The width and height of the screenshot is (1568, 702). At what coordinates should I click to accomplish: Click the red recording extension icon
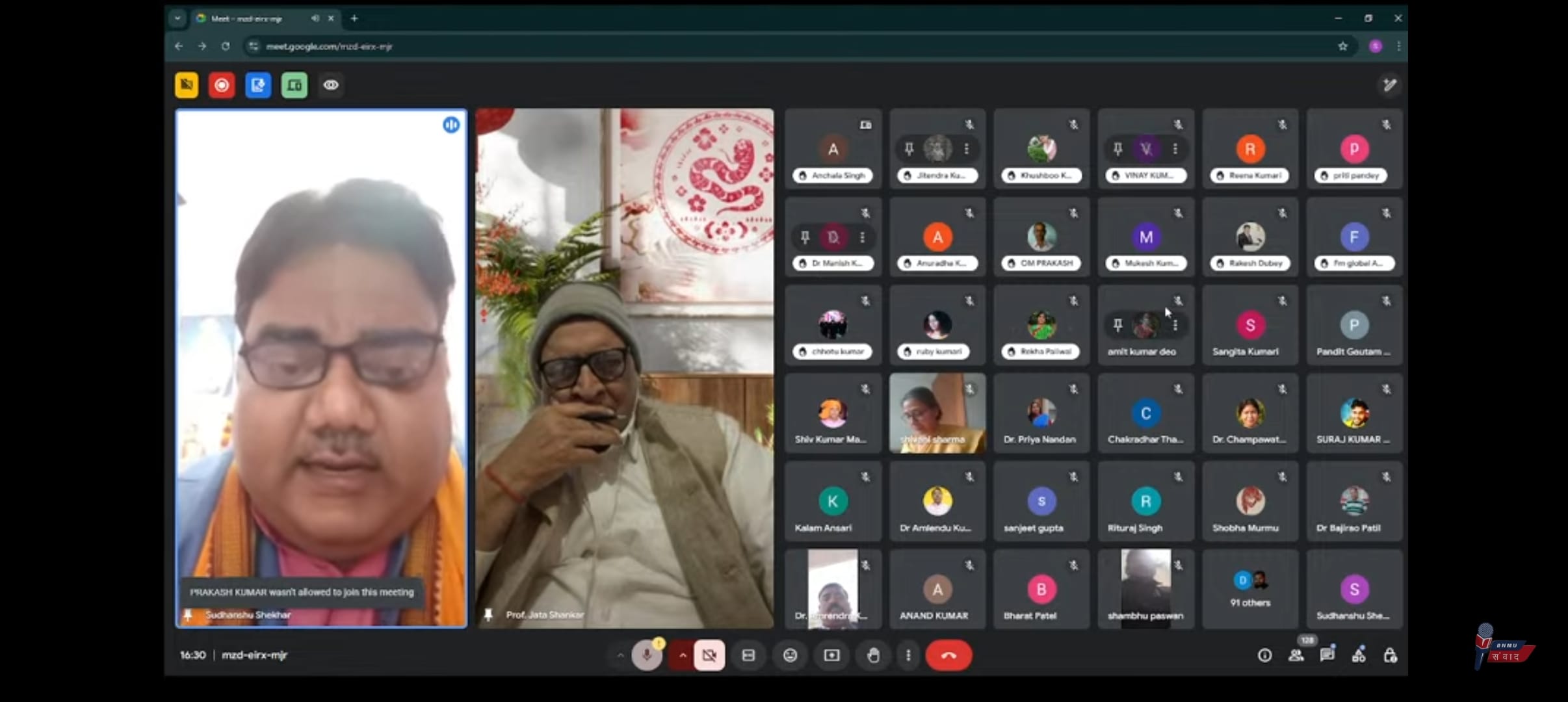pos(222,85)
